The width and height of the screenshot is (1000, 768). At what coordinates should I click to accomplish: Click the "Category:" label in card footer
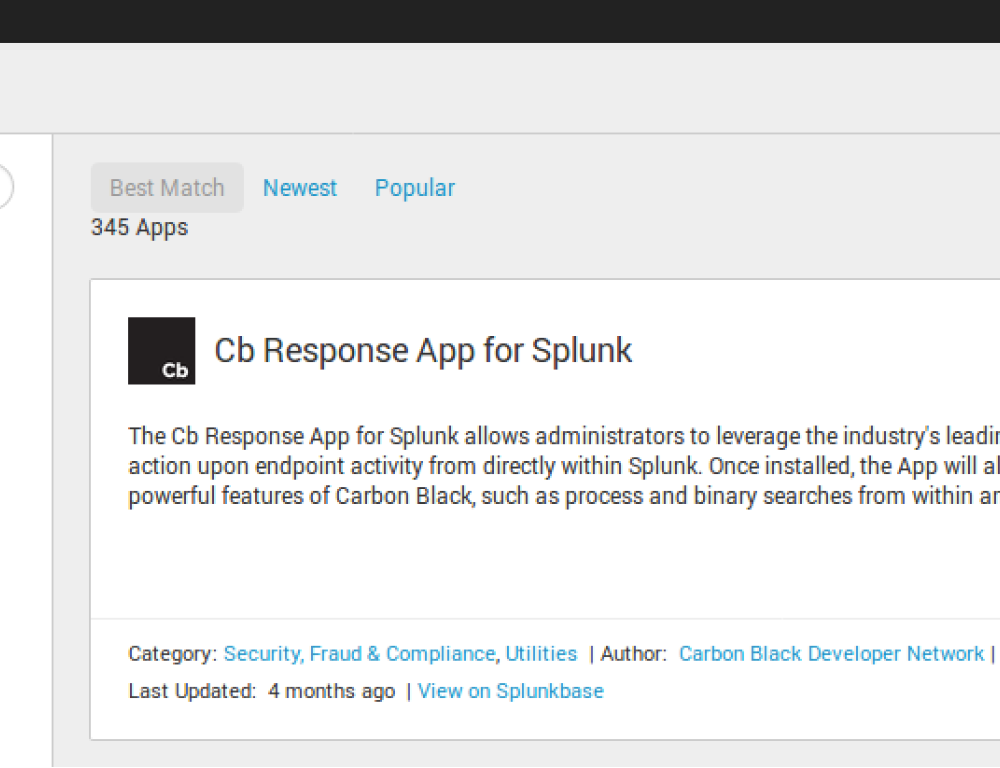[x=172, y=654]
